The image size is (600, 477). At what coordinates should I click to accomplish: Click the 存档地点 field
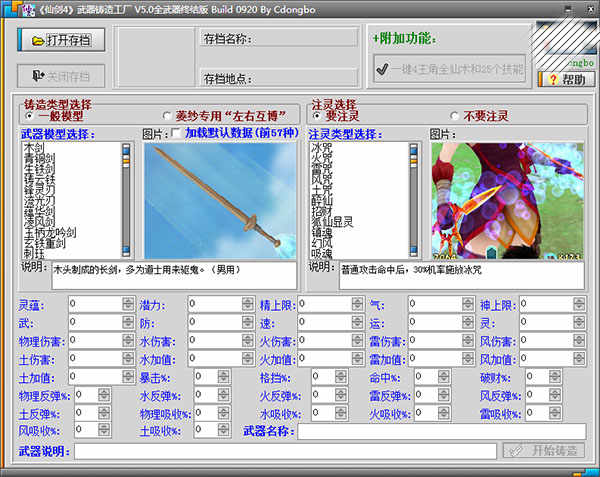(279, 78)
